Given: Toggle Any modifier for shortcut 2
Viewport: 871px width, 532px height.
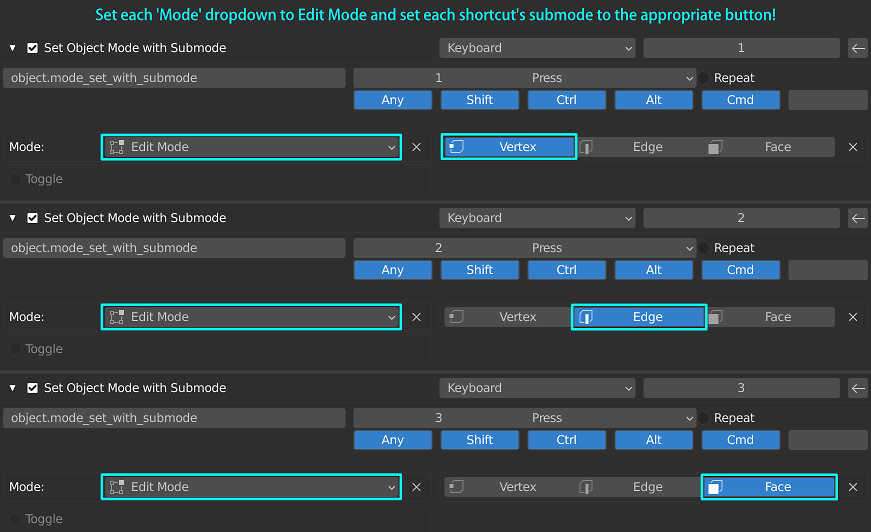Looking at the screenshot, I should click(x=393, y=270).
